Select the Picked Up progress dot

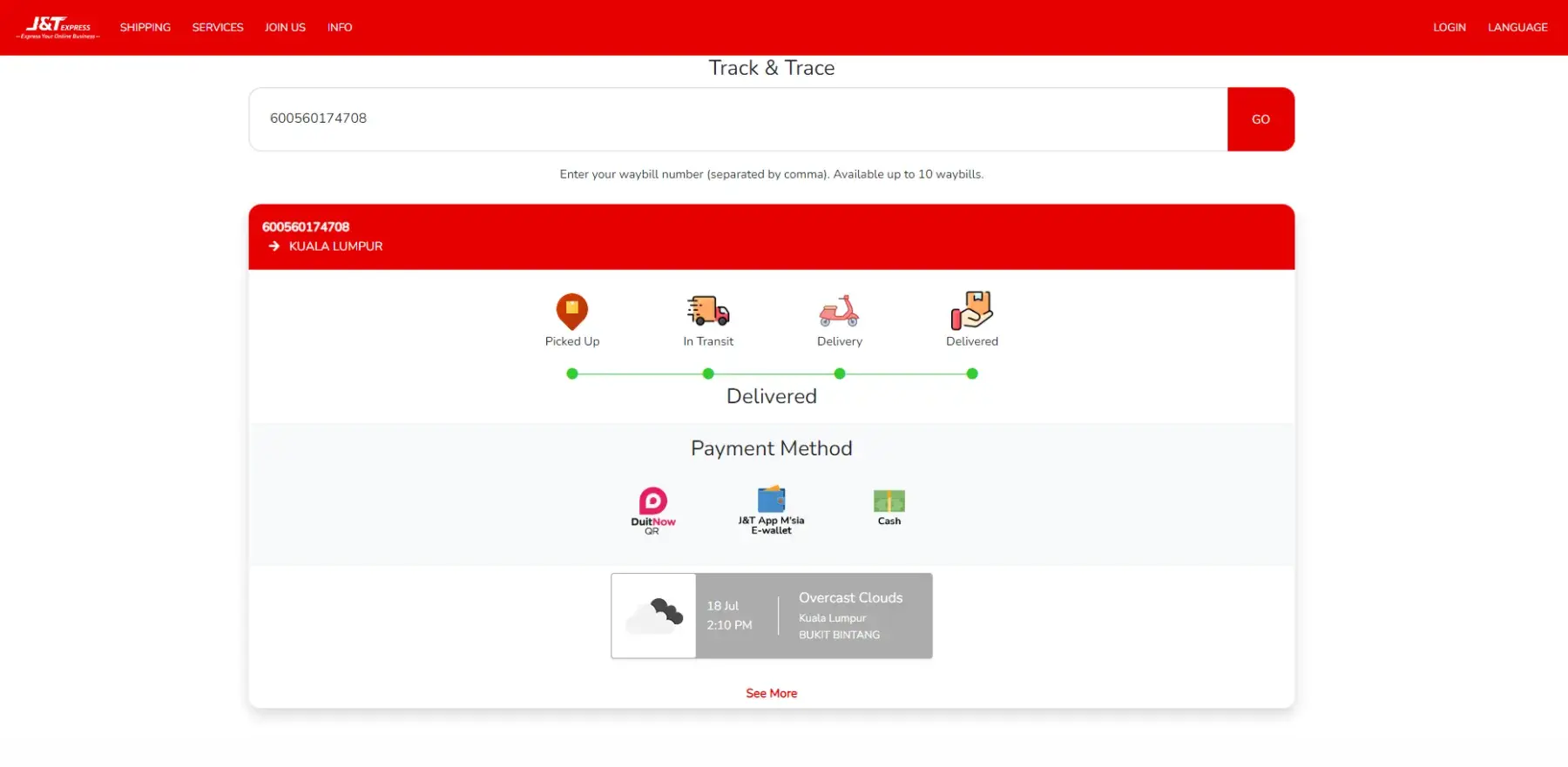tap(572, 373)
